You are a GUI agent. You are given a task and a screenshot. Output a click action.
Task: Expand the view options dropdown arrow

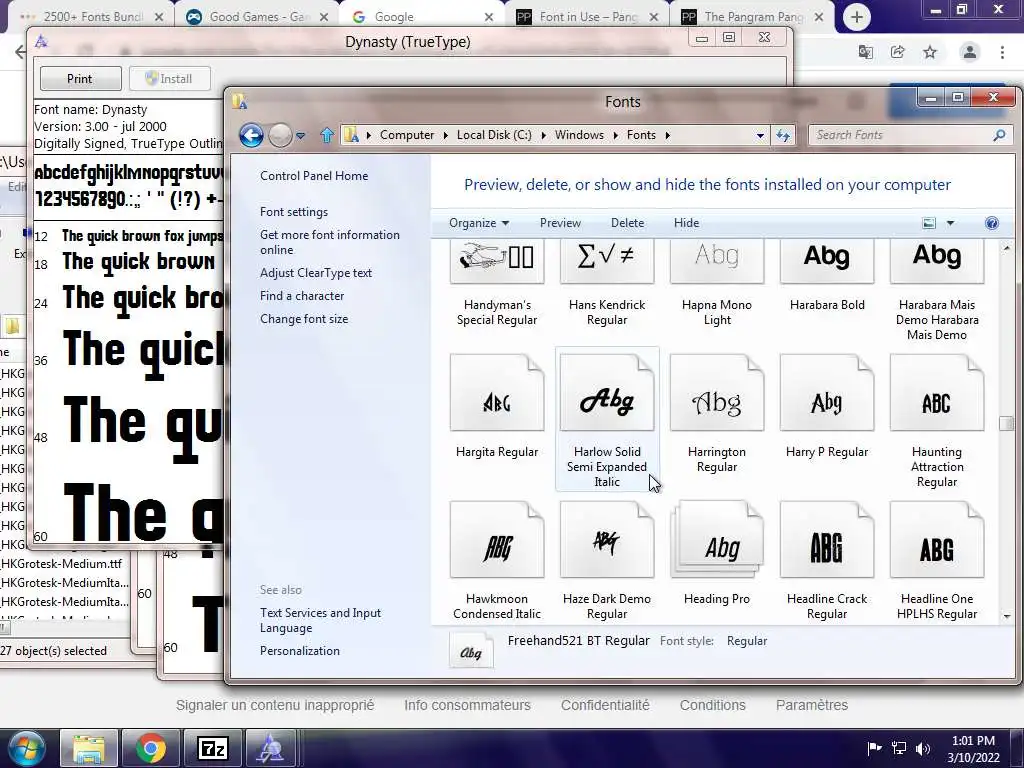tap(950, 223)
